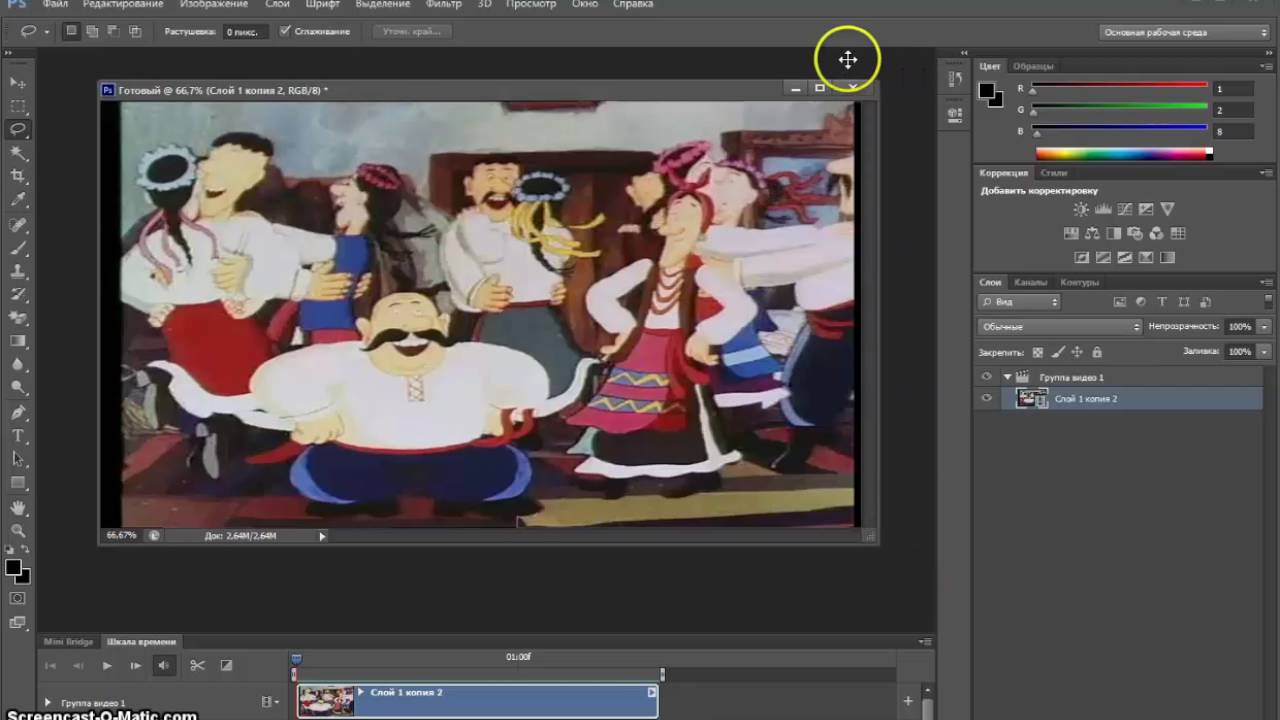Screen dimensions: 1280x720
Task: Toggle timeline audio mute button
Action: coord(163,665)
